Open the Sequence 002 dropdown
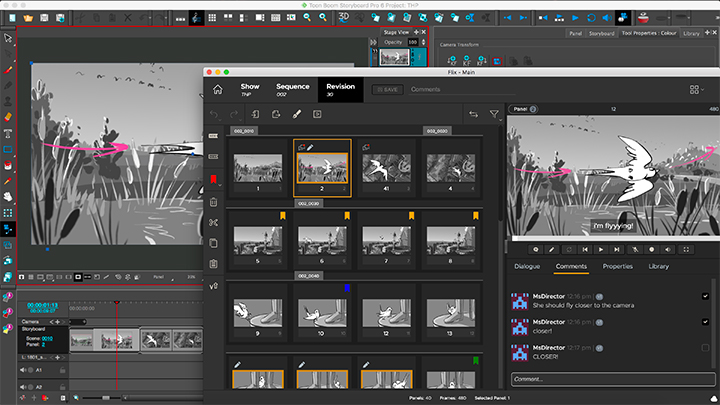This screenshot has width=720, height=405. point(293,90)
